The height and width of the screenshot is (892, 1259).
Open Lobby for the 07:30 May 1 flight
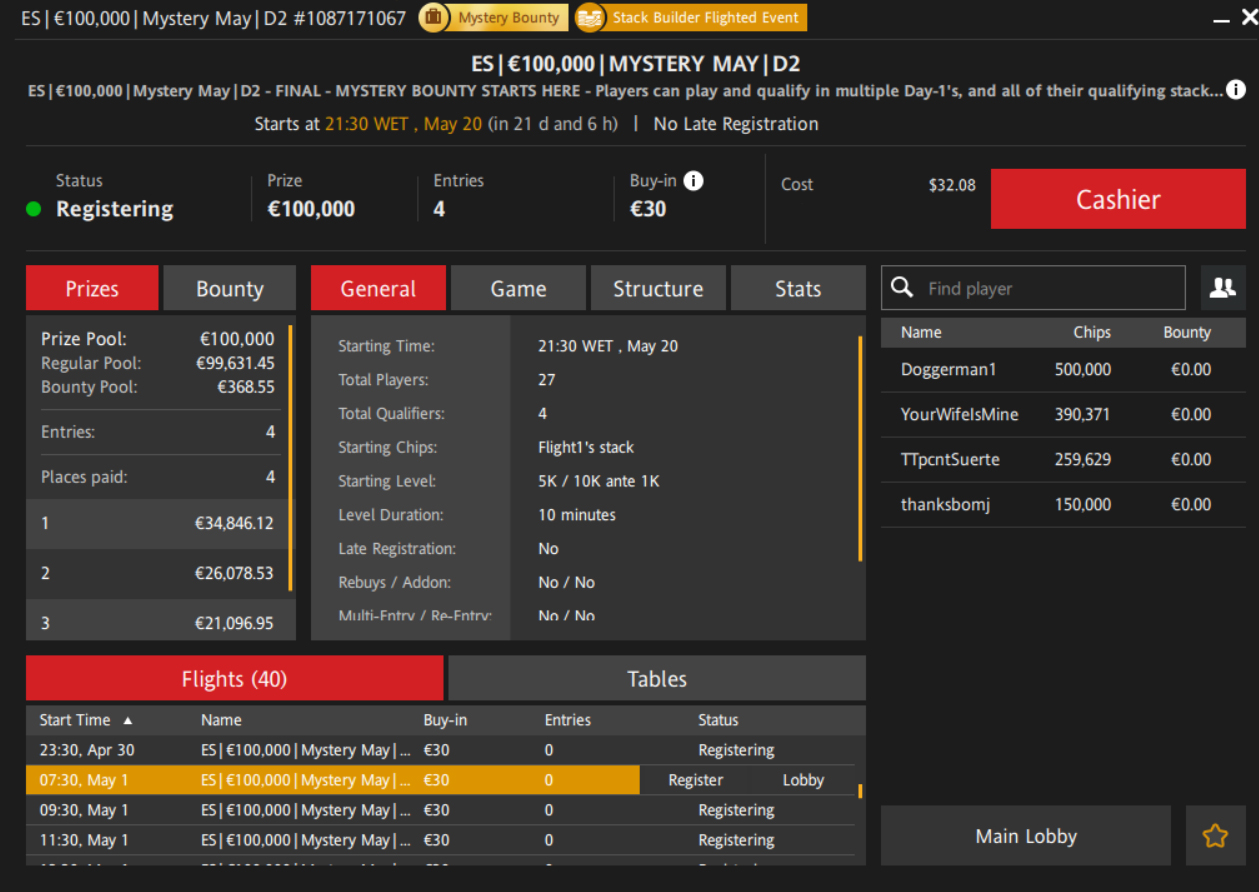tap(803, 780)
